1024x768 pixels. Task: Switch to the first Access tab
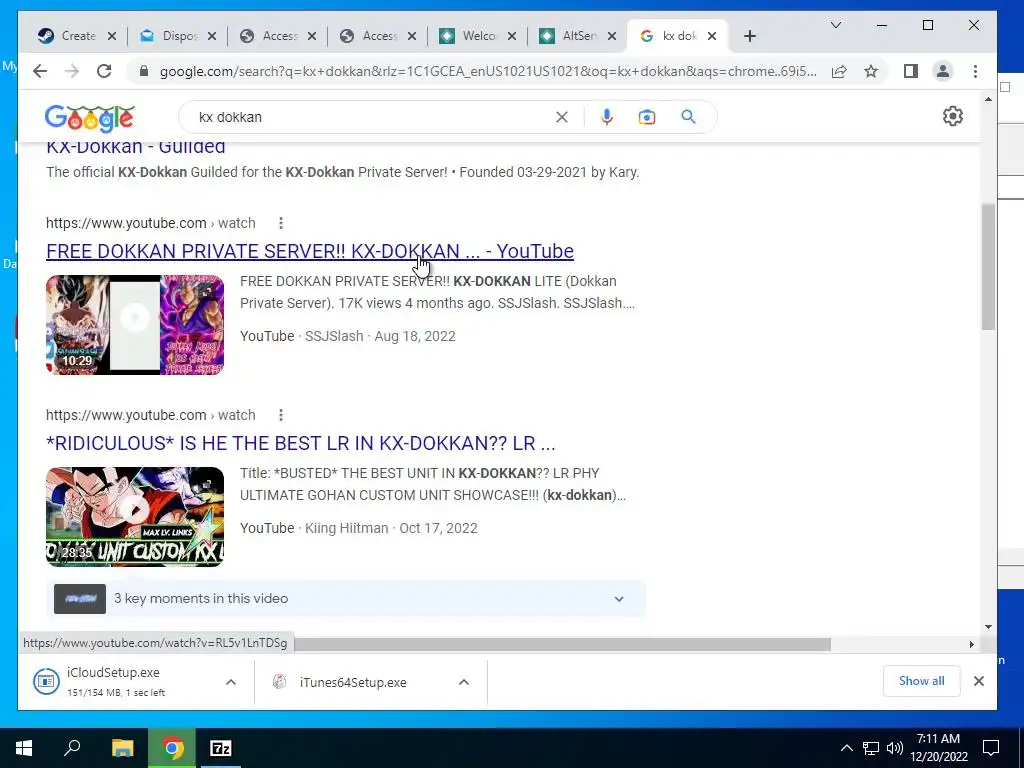[x=276, y=36]
